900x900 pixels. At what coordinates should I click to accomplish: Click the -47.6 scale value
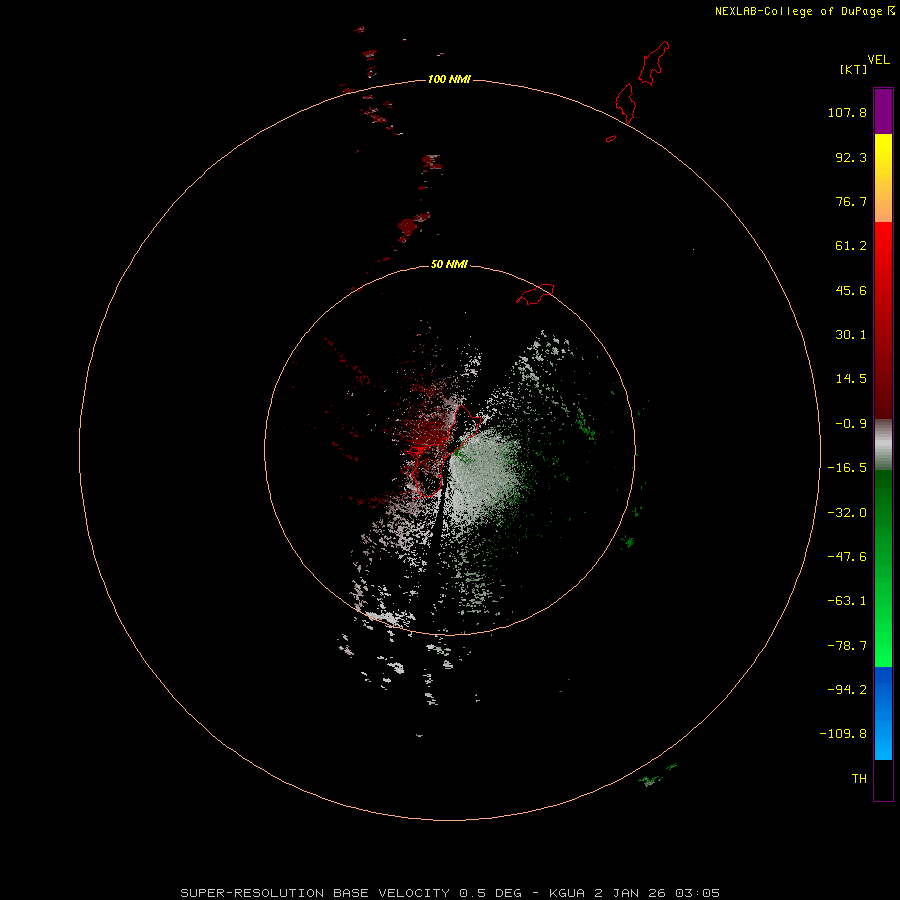pos(847,557)
